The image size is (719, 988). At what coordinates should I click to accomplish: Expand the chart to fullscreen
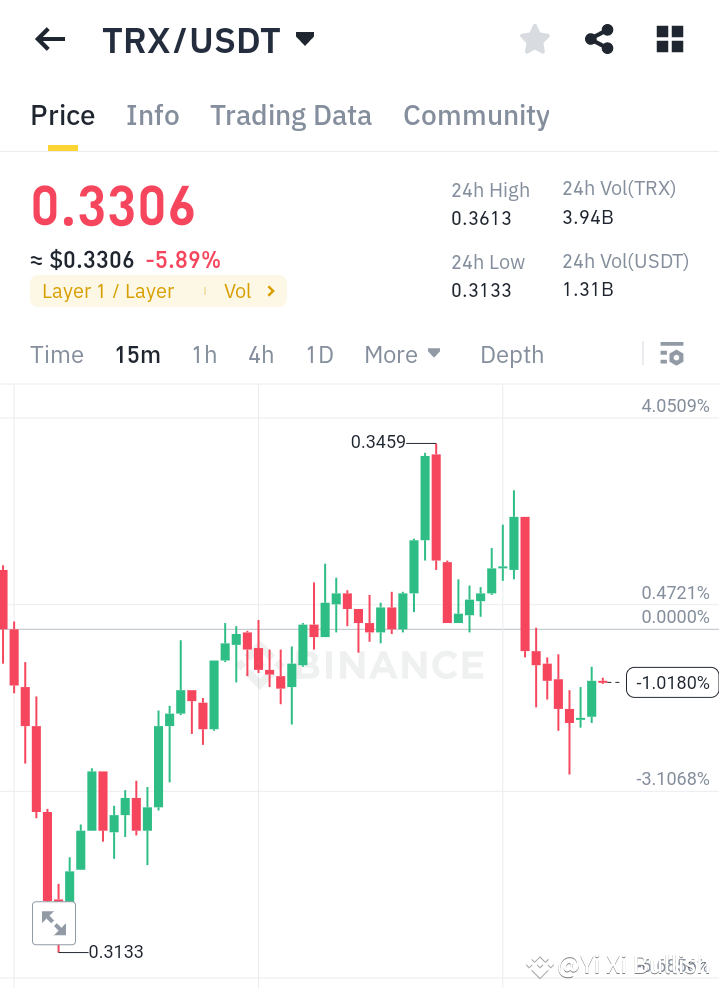(x=53, y=922)
